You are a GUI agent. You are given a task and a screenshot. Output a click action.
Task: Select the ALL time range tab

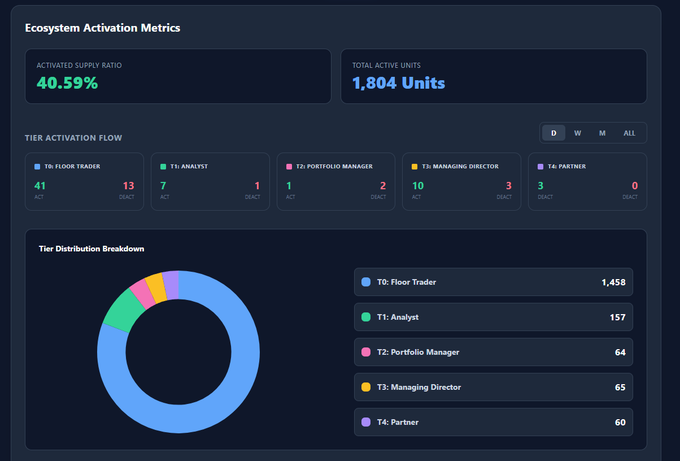coord(629,133)
